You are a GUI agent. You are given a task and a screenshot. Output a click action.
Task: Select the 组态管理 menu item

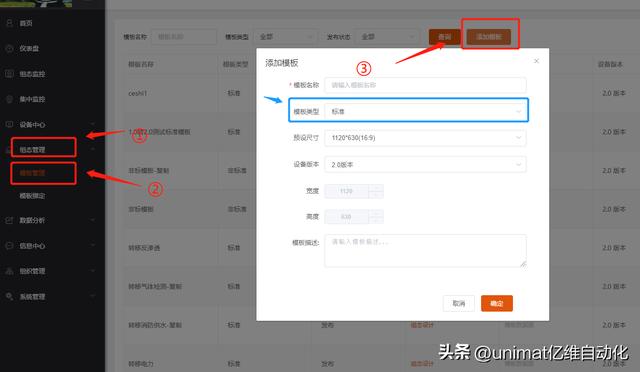pyautogui.click(x=32, y=149)
